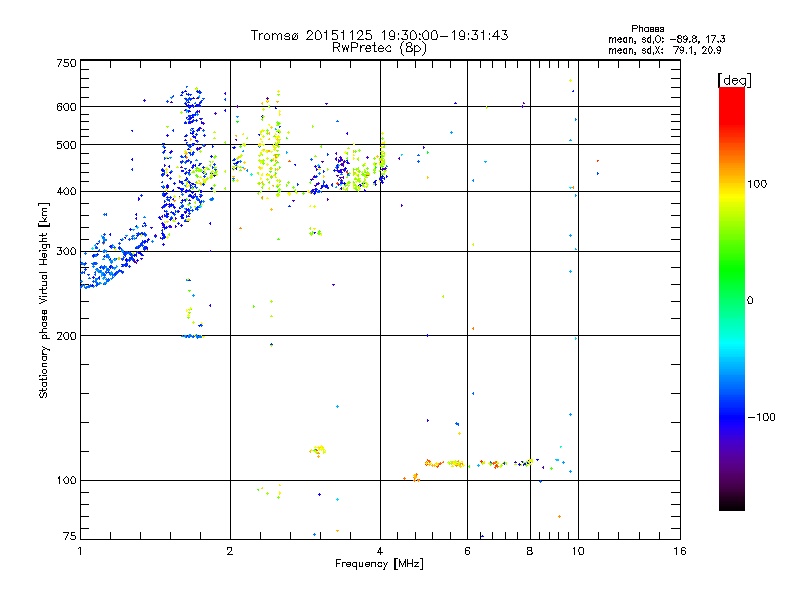Screen dimensions: 800x600
Task: Click the y-axis tick label '300'
Action: [66, 252]
